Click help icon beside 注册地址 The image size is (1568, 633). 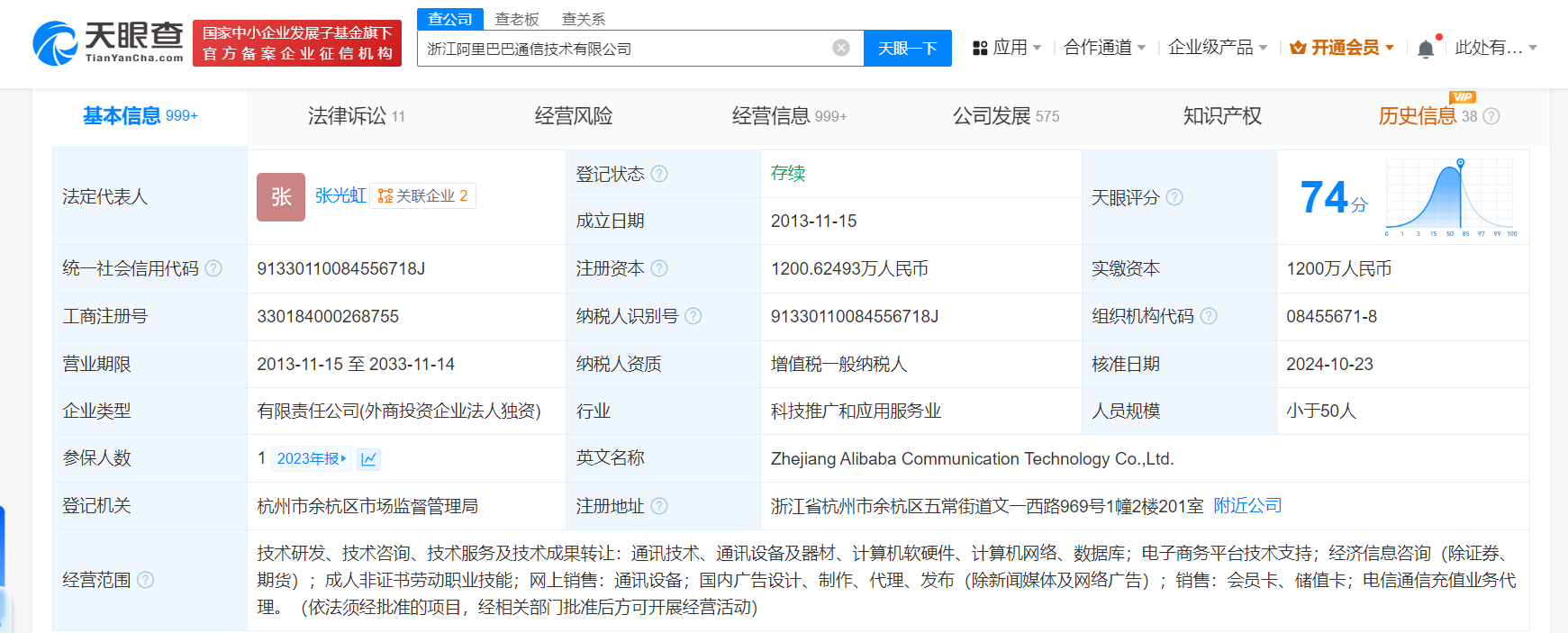coord(659,506)
